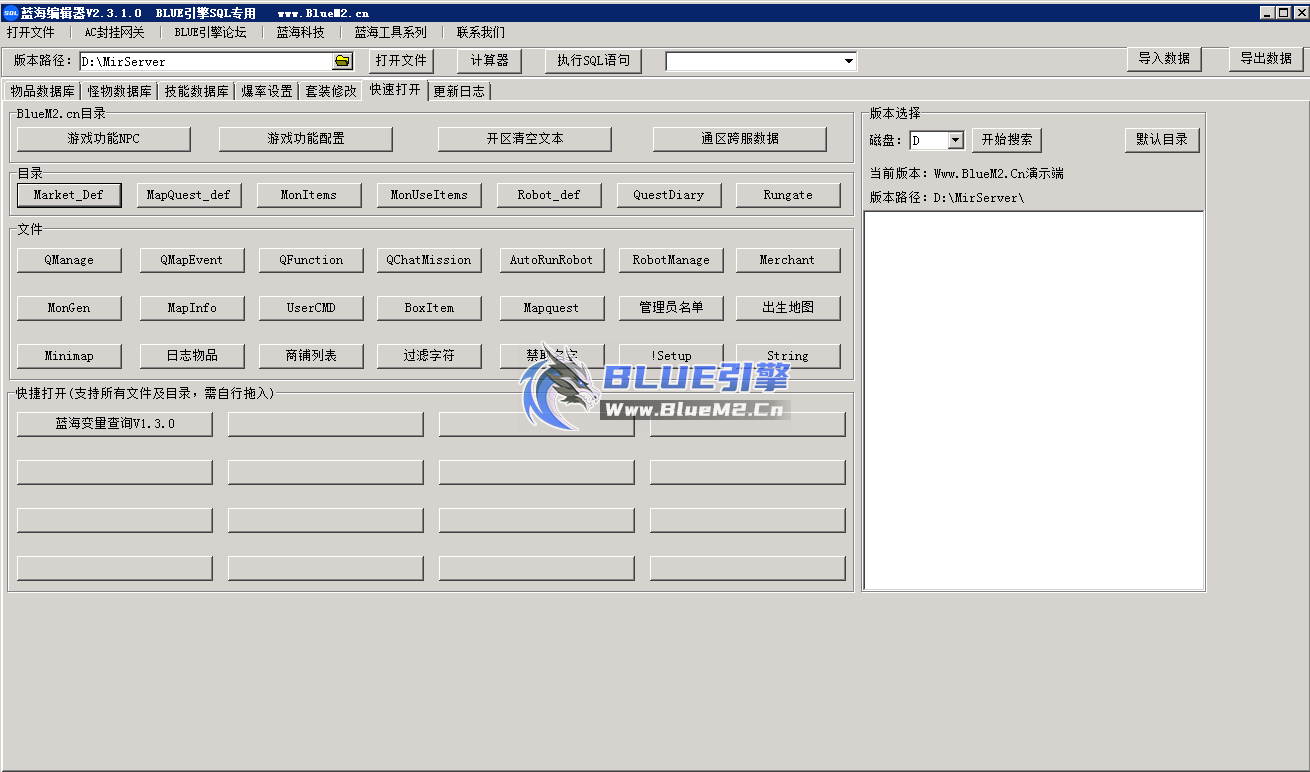Switch to the 物品数据库 tab

tap(42, 91)
